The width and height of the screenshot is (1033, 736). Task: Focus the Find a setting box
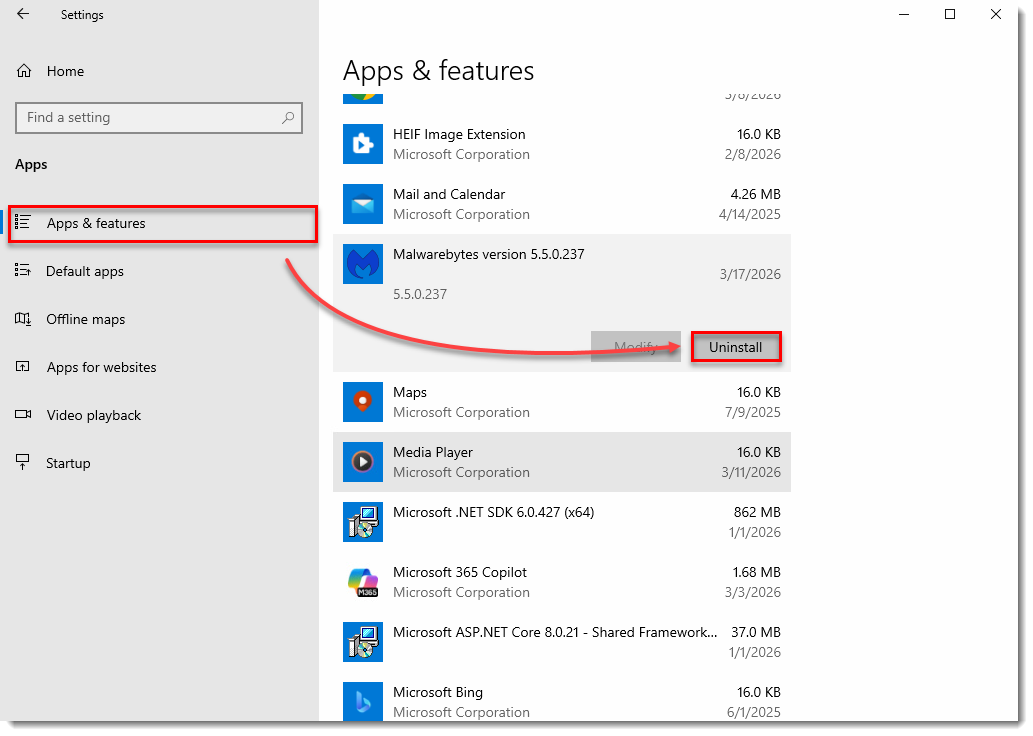click(x=159, y=118)
